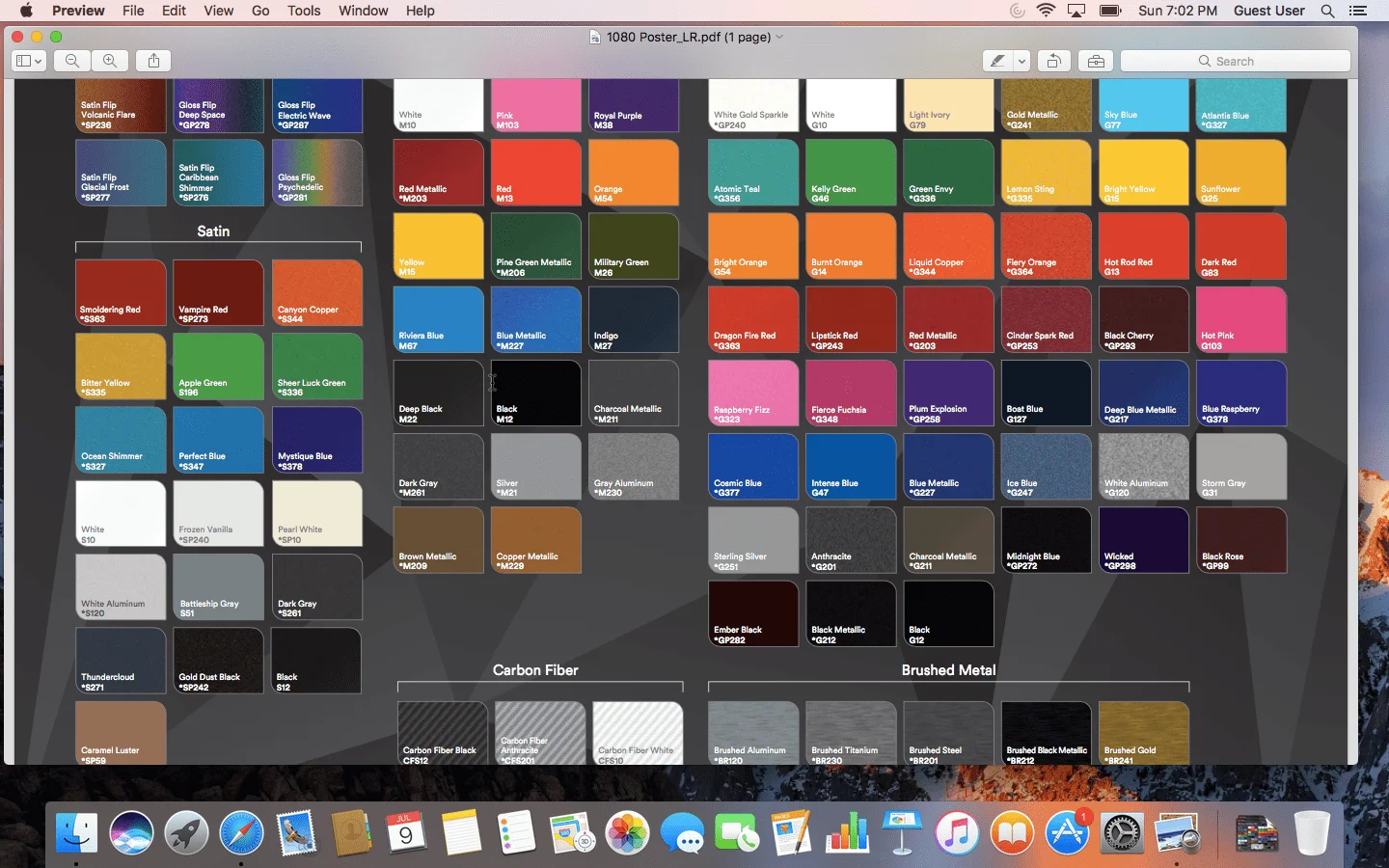1389x868 pixels.
Task: Open the Share toolbar button
Action: [153, 61]
